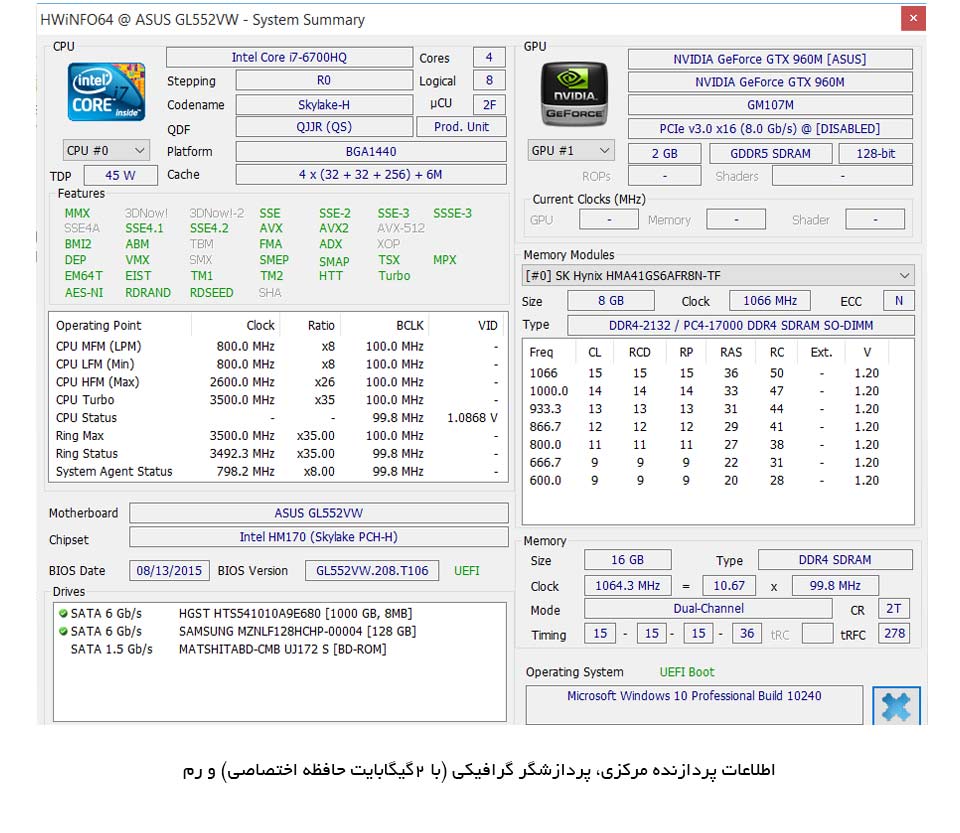
Task: Open the CPU #0 selector dropdown
Action: point(106,151)
